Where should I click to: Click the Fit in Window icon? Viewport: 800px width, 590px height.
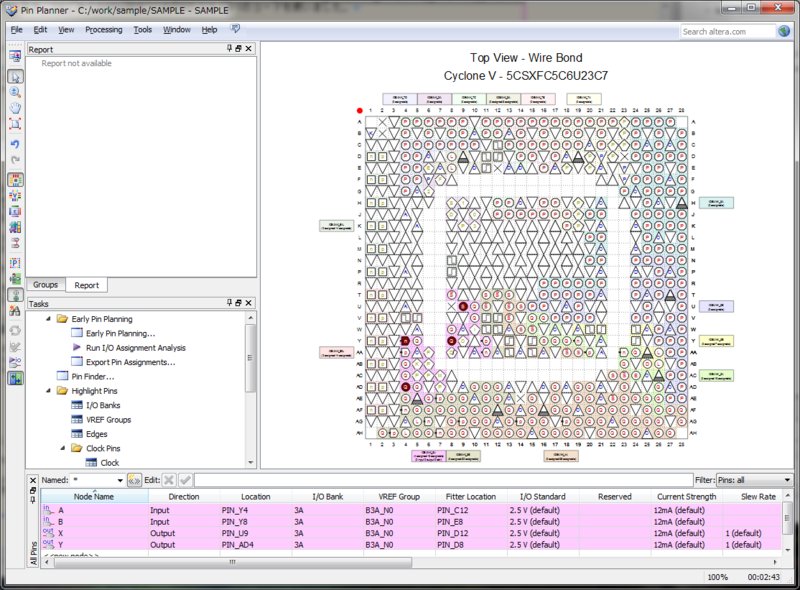coord(15,124)
